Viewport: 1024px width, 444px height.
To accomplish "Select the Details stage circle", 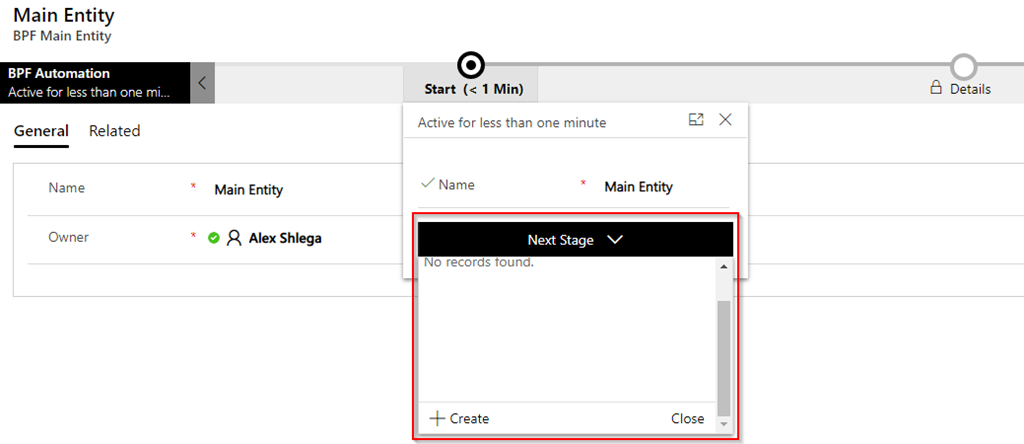I will click(x=965, y=66).
